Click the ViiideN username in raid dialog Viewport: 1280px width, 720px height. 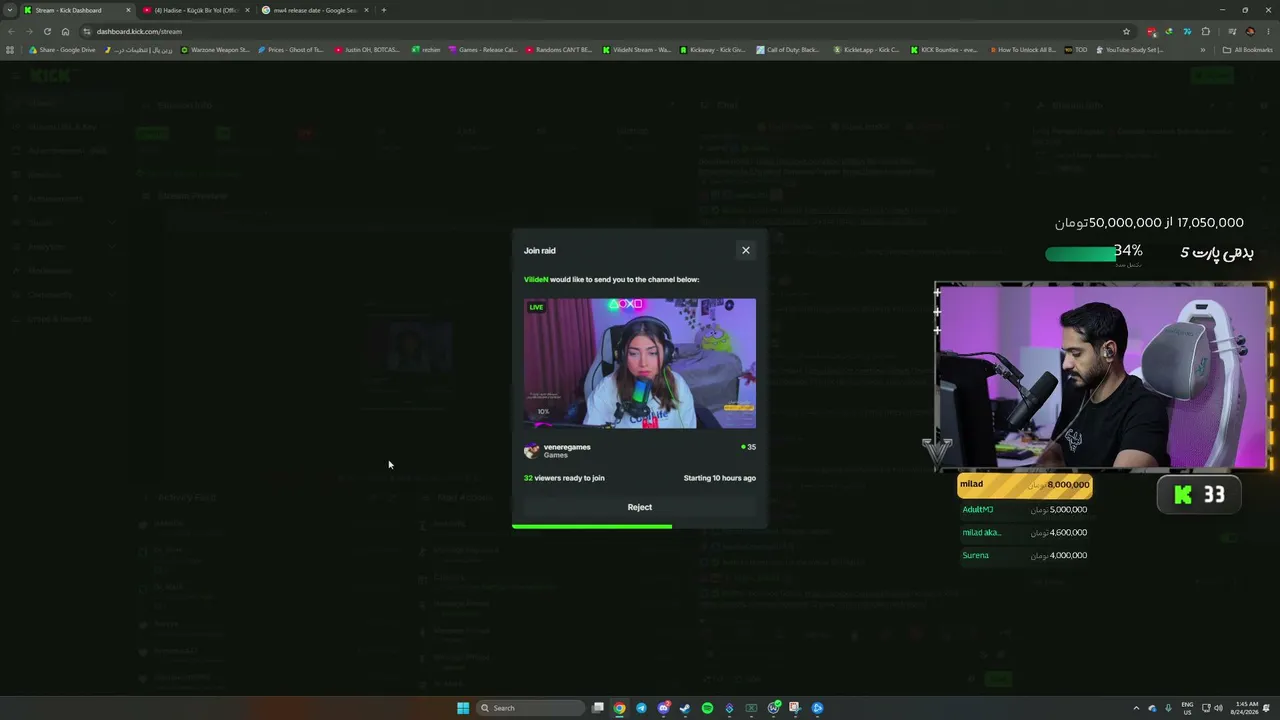tap(536, 280)
